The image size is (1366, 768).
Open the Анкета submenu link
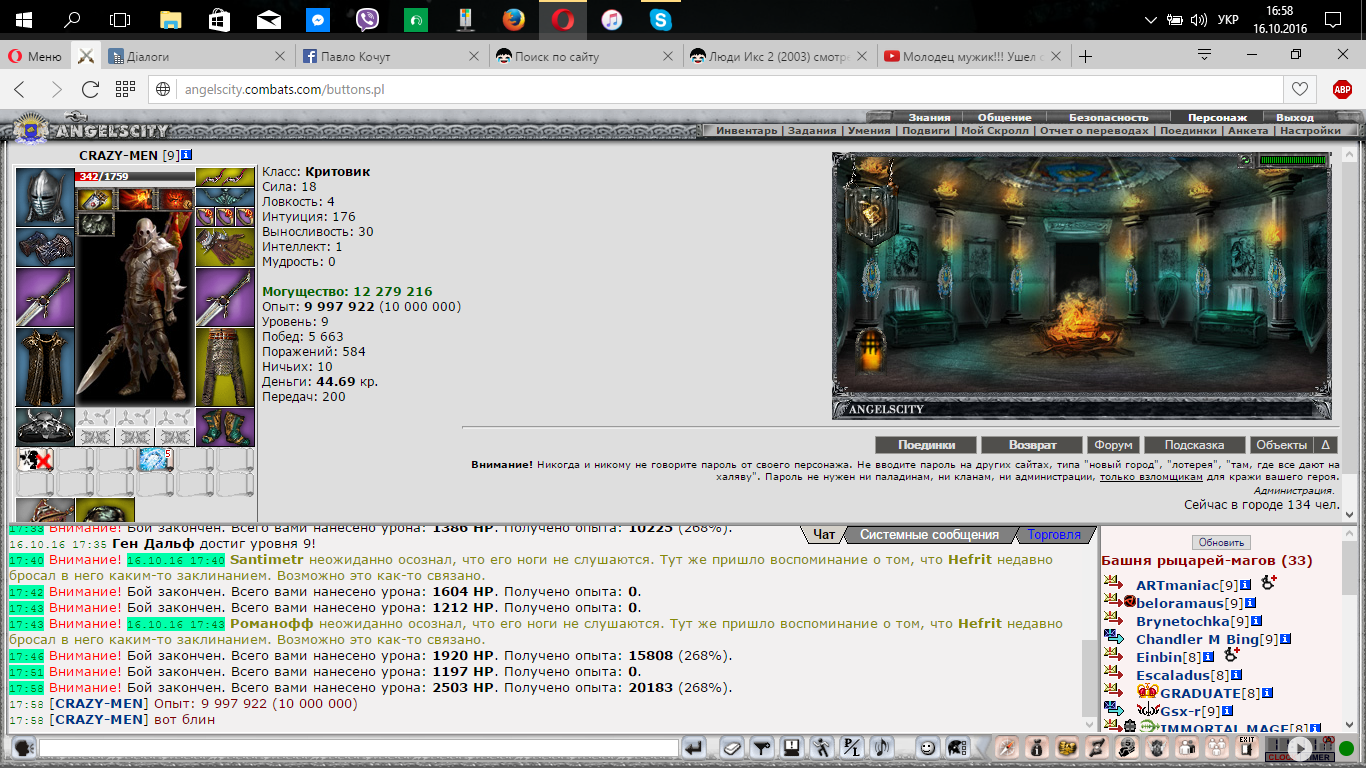point(1248,130)
